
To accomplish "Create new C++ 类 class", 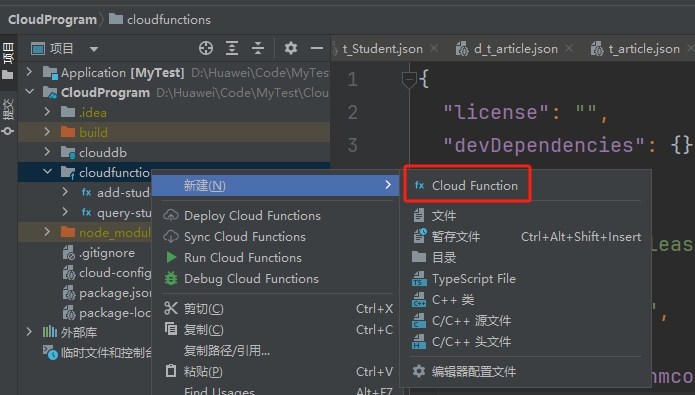I will 526,300.
